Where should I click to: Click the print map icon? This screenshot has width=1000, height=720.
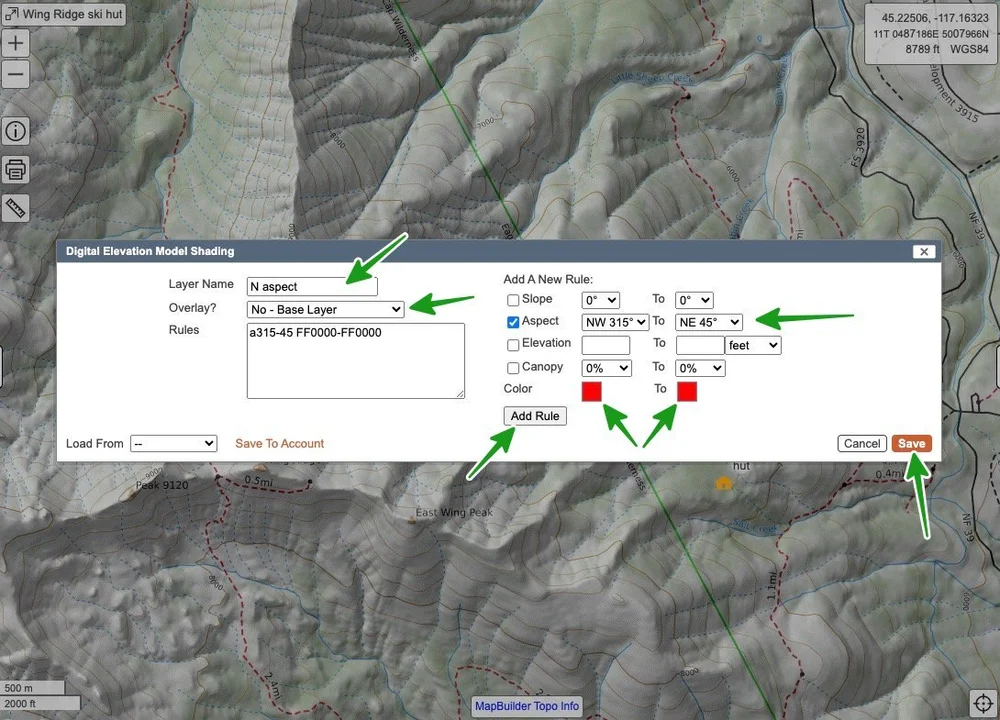(15, 170)
